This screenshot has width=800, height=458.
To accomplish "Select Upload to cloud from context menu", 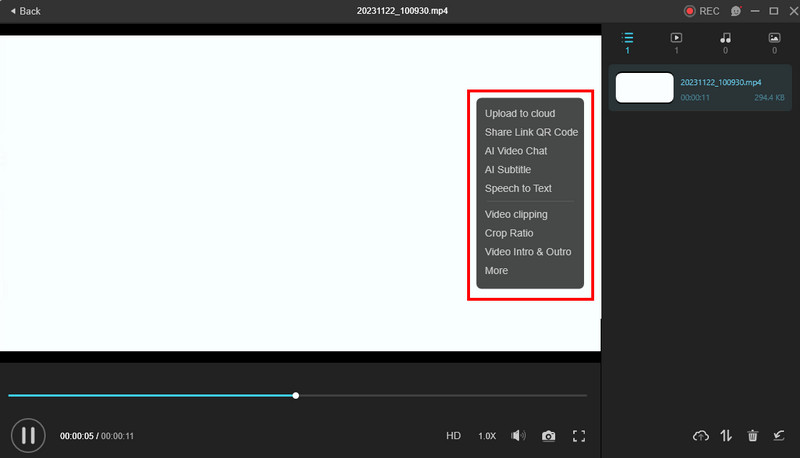I will (519, 113).
